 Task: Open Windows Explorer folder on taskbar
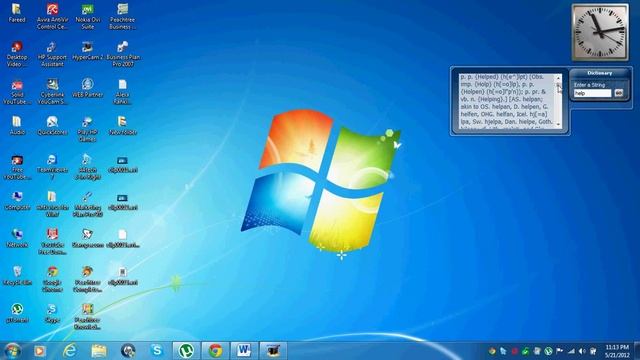click(99, 351)
